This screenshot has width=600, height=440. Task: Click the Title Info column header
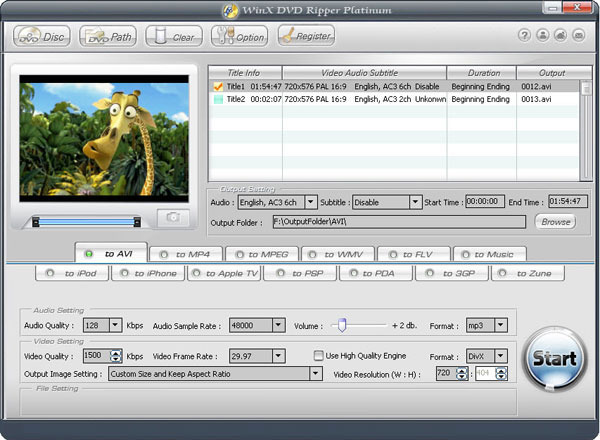245,73
